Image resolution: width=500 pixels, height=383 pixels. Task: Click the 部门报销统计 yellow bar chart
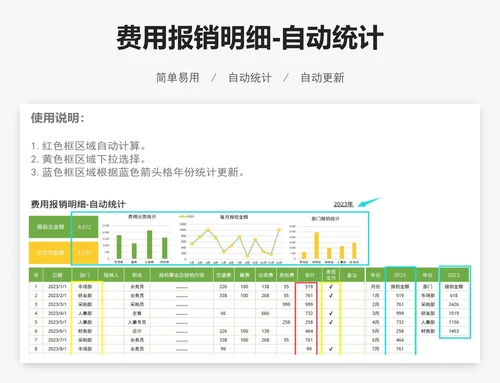point(325,240)
